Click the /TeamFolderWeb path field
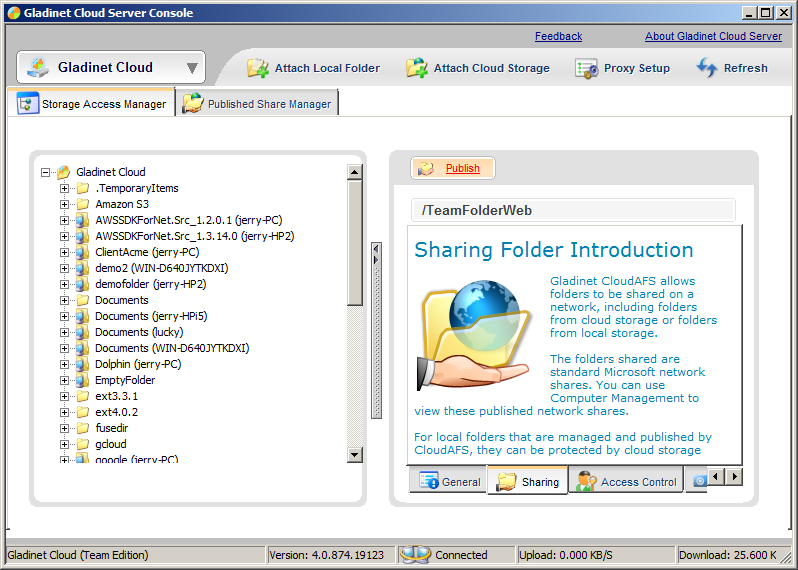Image resolution: width=798 pixels, height=570 pixels. [x=573, y=210]
